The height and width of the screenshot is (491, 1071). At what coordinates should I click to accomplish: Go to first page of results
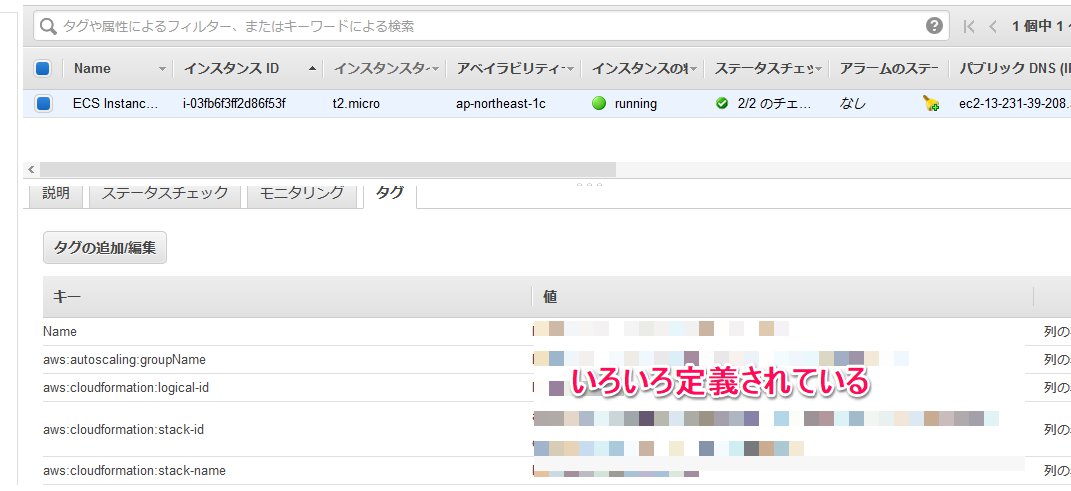point(967,26)
